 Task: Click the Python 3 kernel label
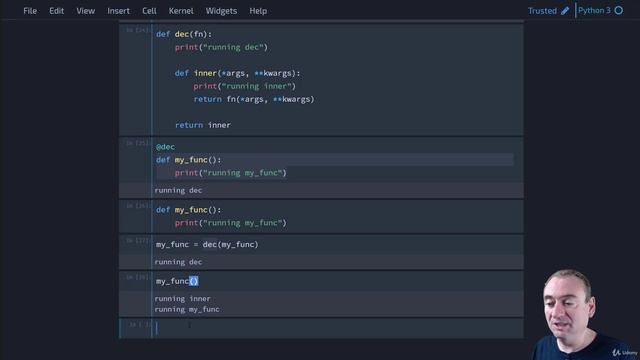coord(594,11)
